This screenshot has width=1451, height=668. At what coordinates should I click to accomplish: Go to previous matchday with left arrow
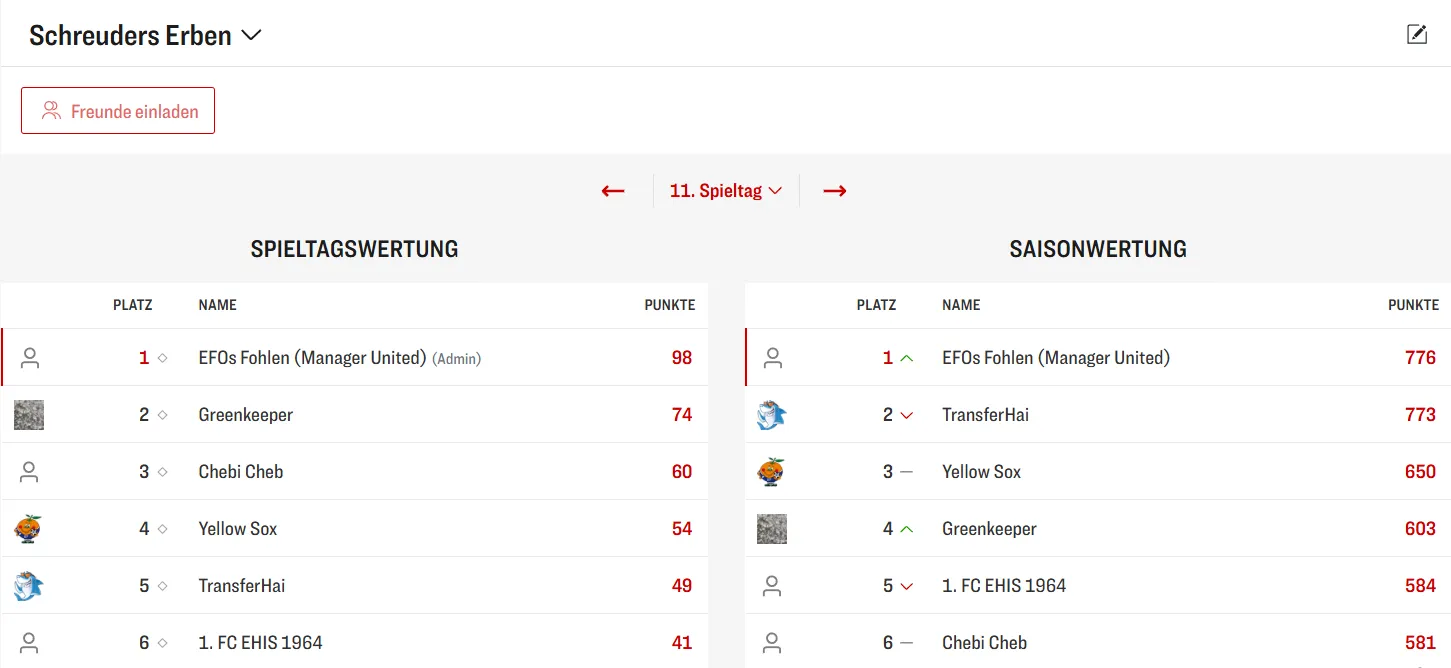(613, 191)
